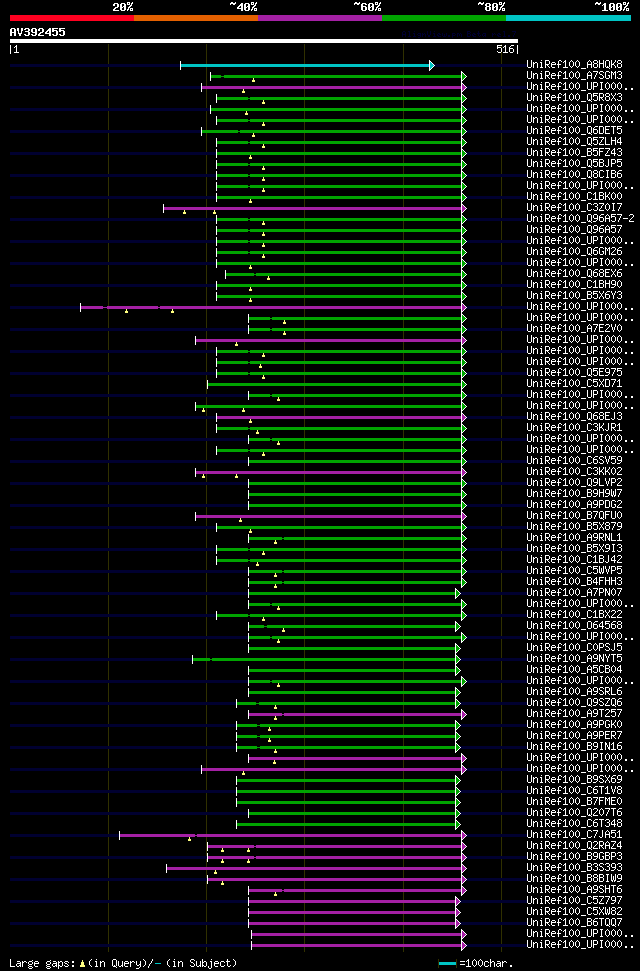Select label UniRef100_C6T1V8
This screenshot has width=640, height=971.
574,790
